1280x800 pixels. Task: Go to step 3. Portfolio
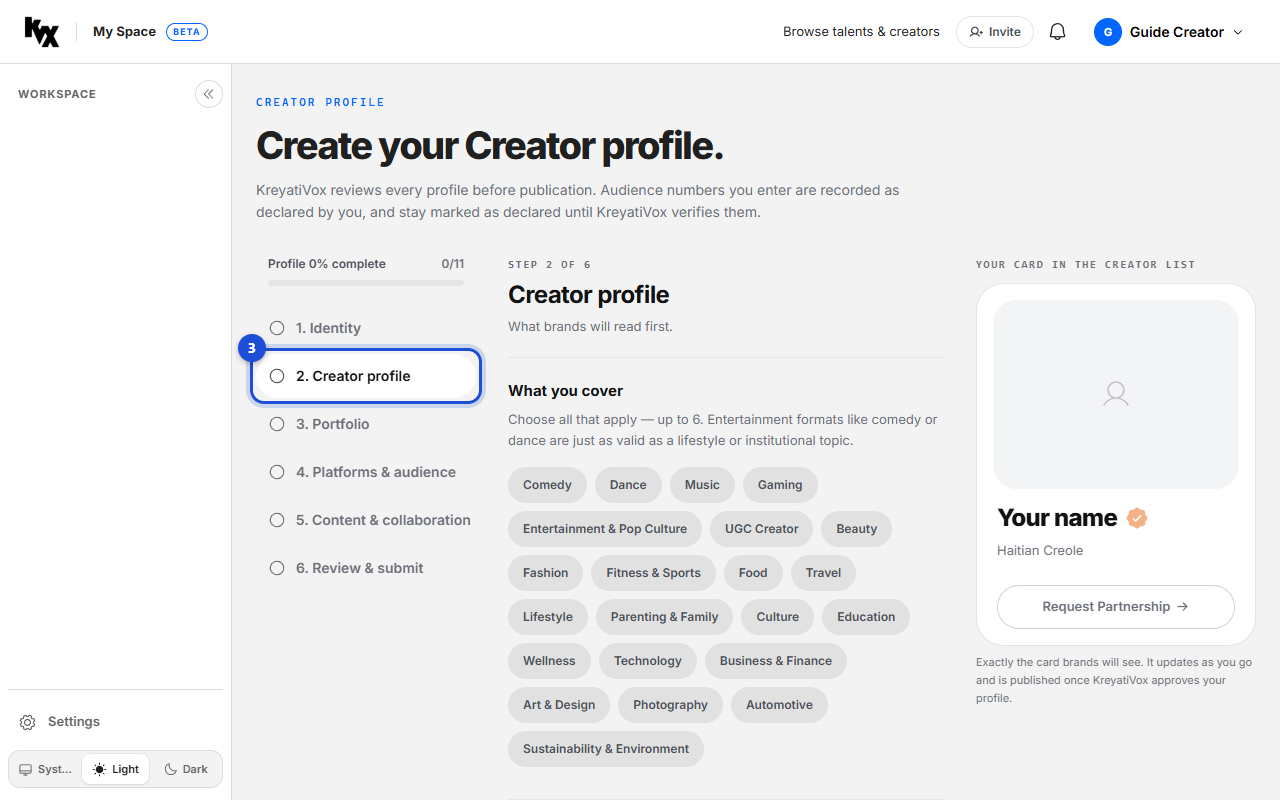[x=366, y=424]
